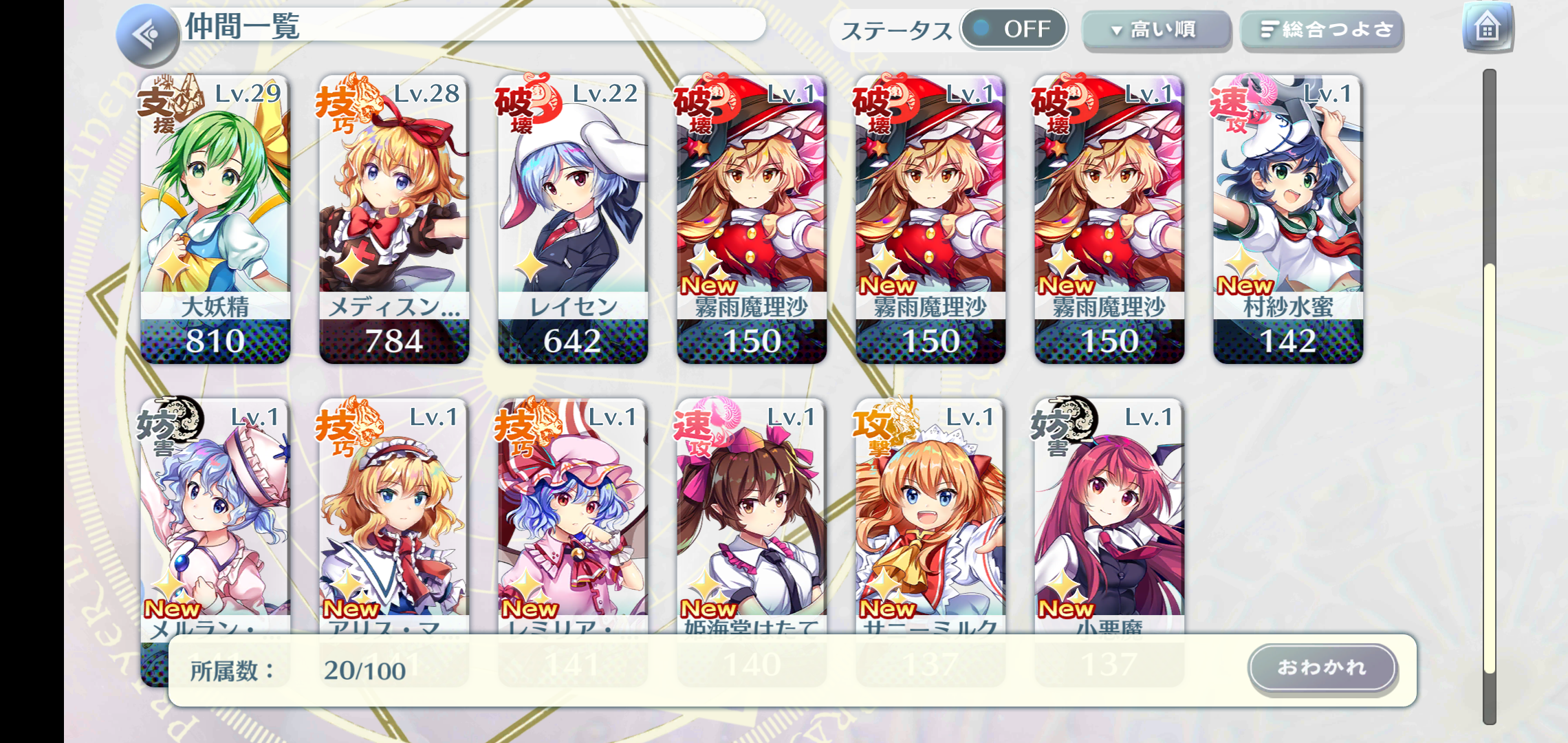Select the first 霧雨魔理沙 card
1568x743 pixels.
coord(752,219)
